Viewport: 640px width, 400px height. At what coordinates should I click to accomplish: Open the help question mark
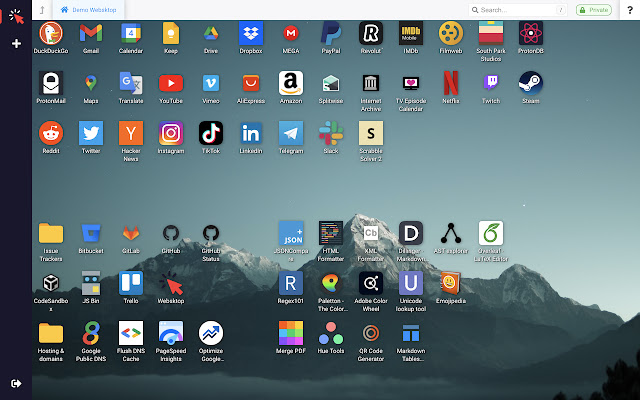pos(630,10)
